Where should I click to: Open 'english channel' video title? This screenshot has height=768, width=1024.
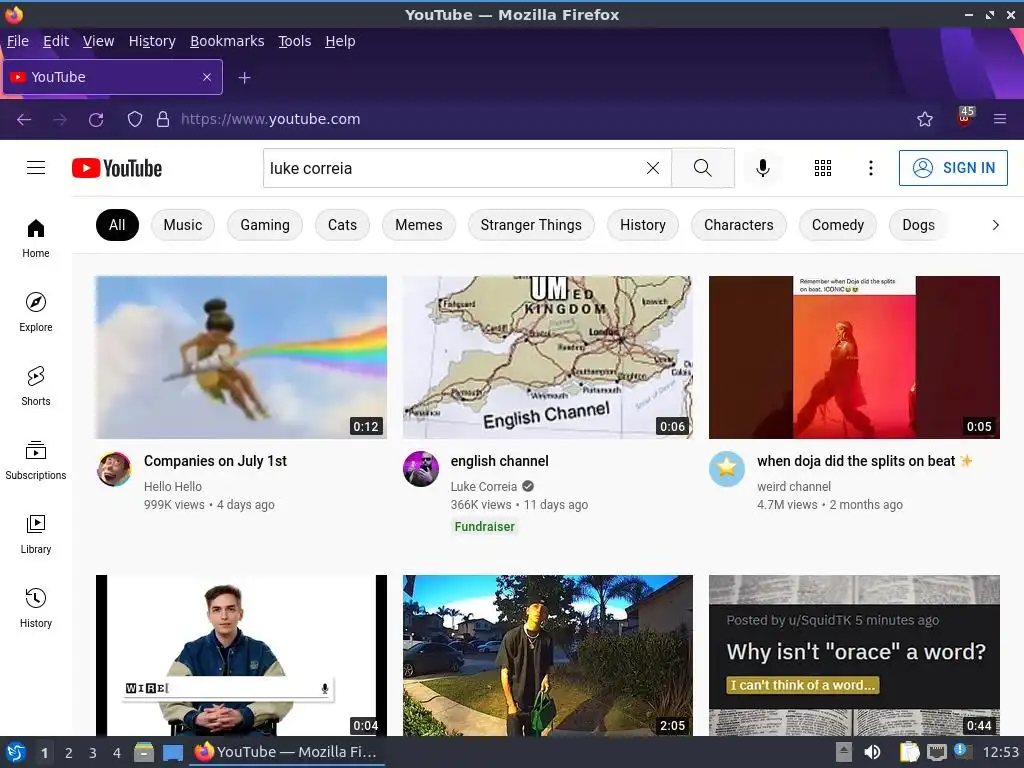(500, 461)
